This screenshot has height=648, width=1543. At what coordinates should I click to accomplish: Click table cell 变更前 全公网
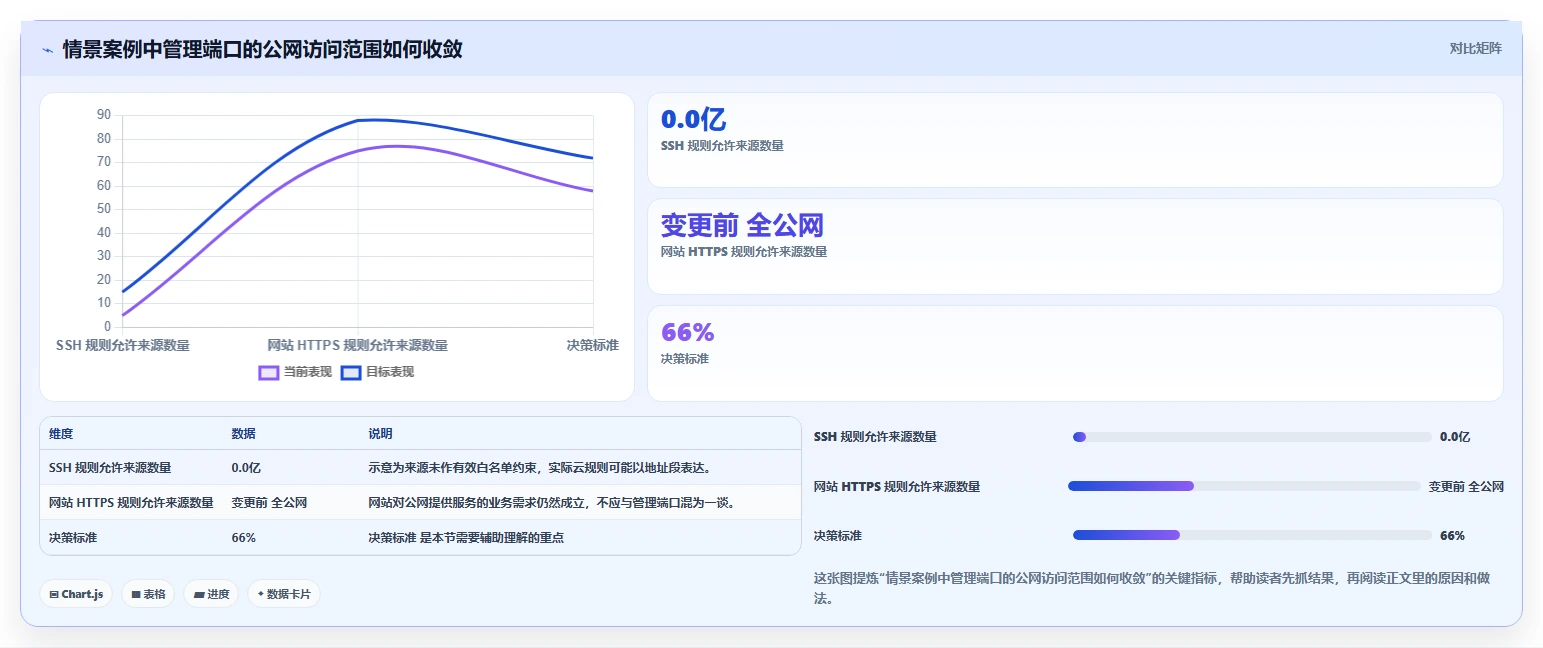pos(269,503)
